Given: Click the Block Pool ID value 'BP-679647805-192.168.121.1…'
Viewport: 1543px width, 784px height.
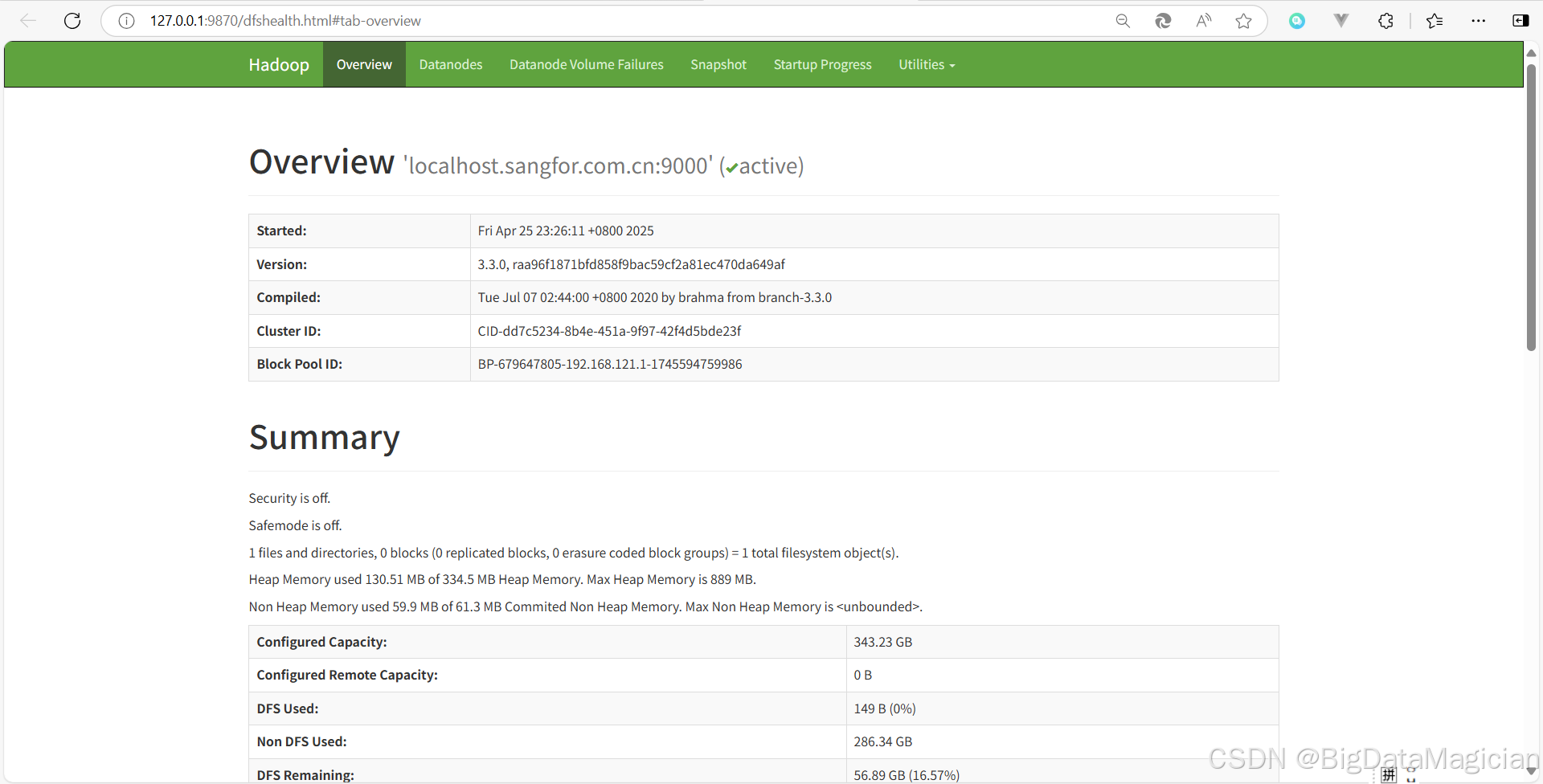Looking at the screenshot, I should click(x=610, y=364).
